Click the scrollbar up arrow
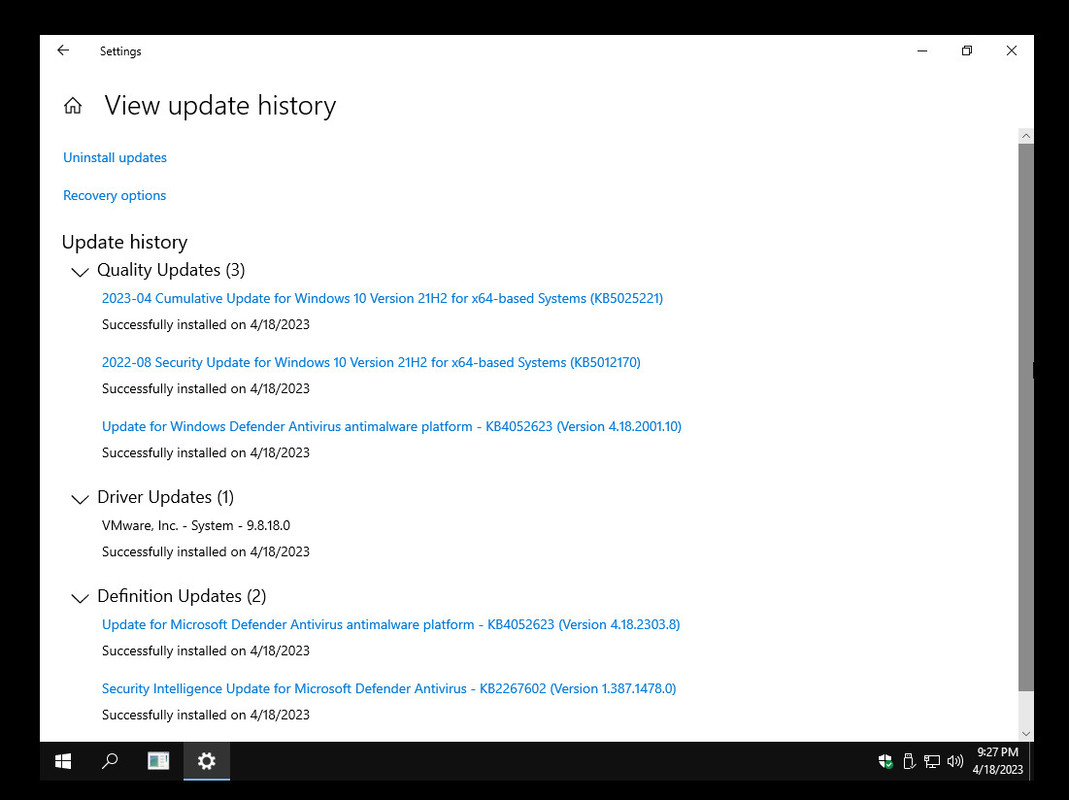The height and width of the screenshot is (800, 1069). tap(1025, 136)
